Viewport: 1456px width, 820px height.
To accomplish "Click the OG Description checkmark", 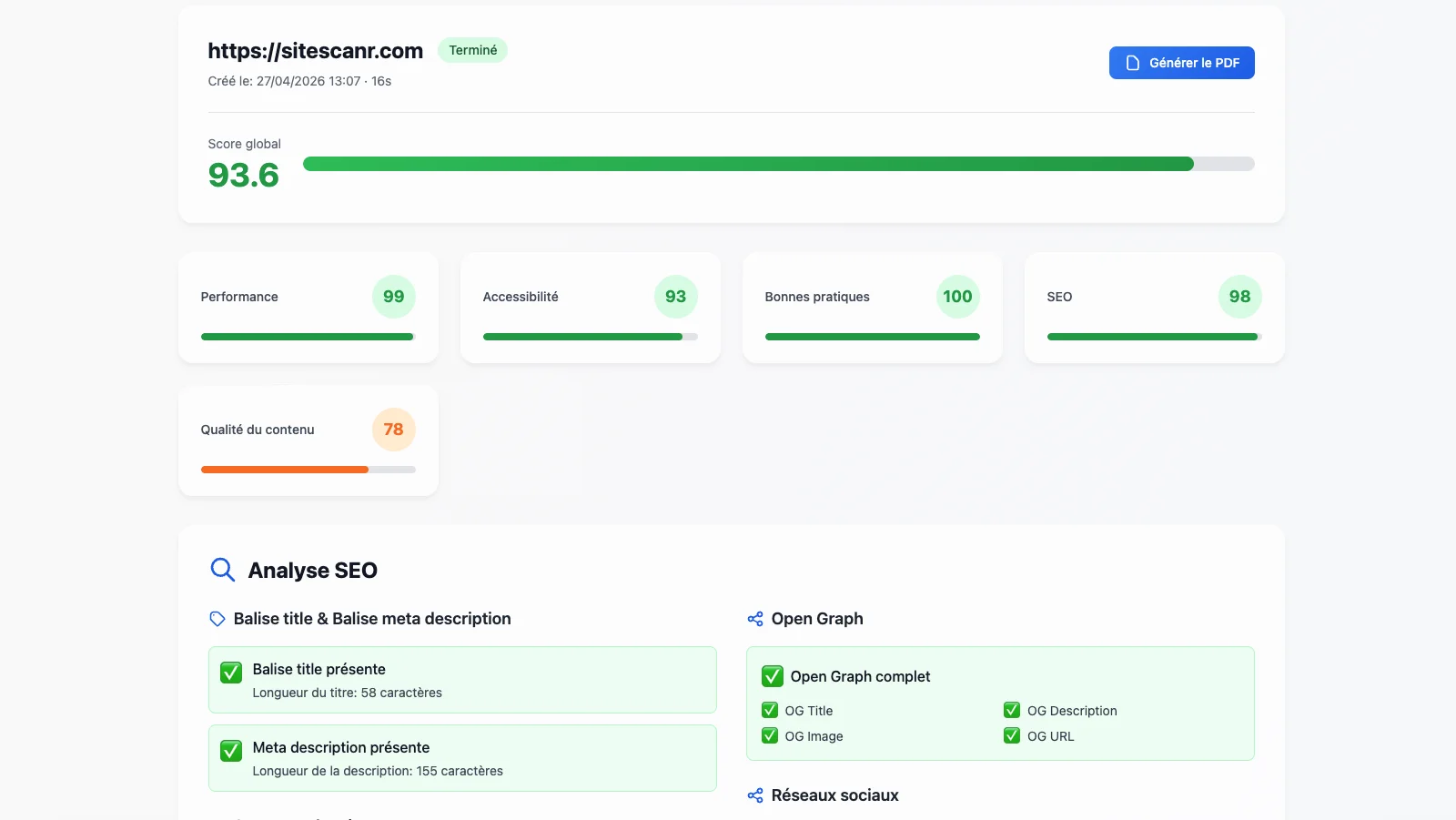I will point(1012,710).
